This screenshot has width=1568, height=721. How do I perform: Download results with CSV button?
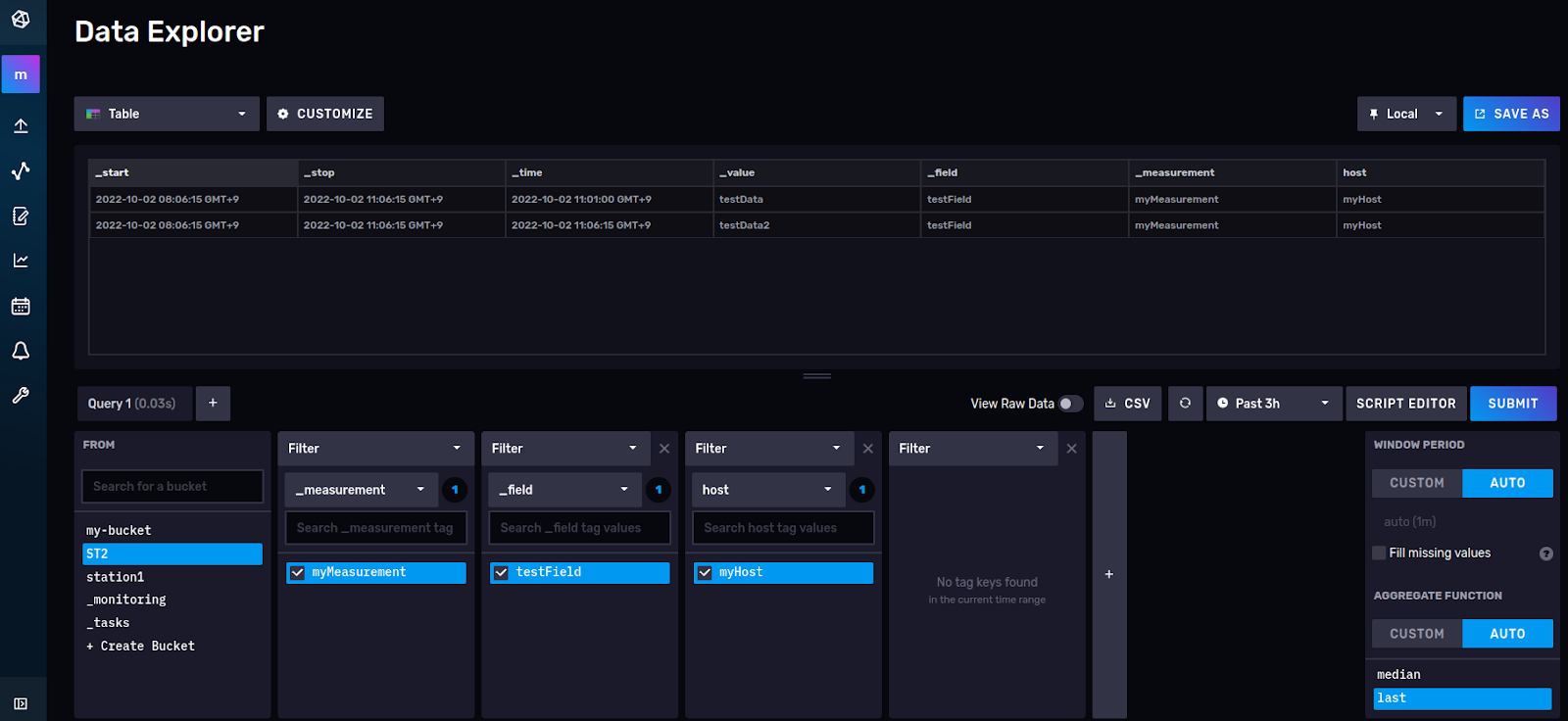[x=1128, y=404]
